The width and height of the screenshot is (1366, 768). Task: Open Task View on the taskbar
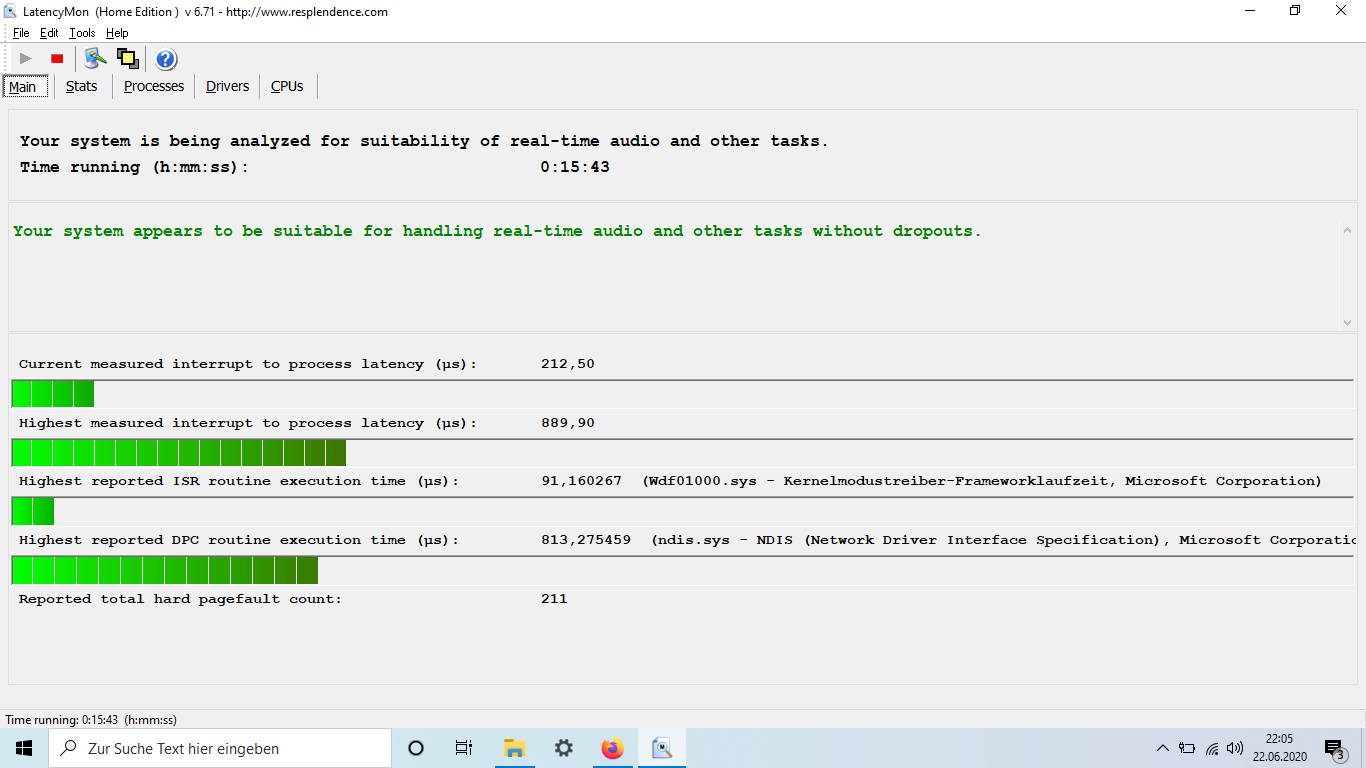pyautogui.click(x=464, y=748)
